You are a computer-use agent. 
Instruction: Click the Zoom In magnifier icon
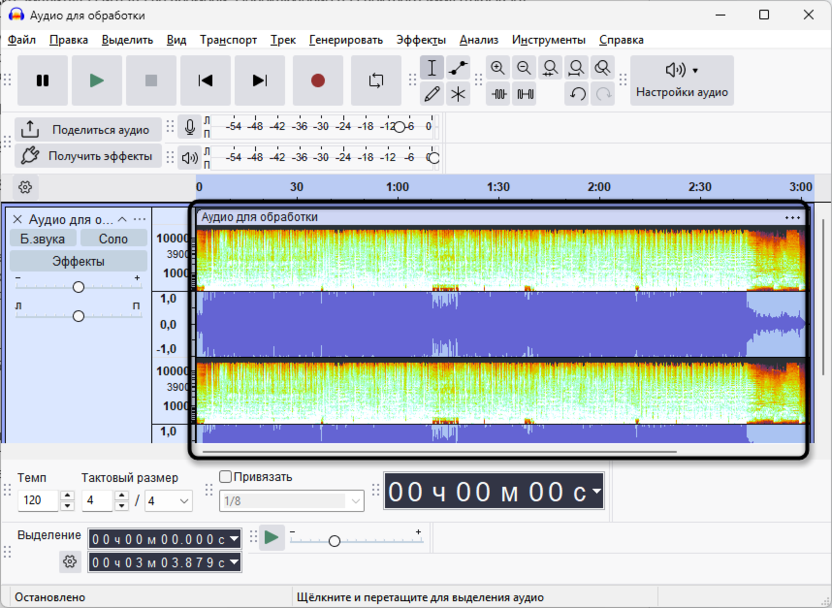coord(498,68)
